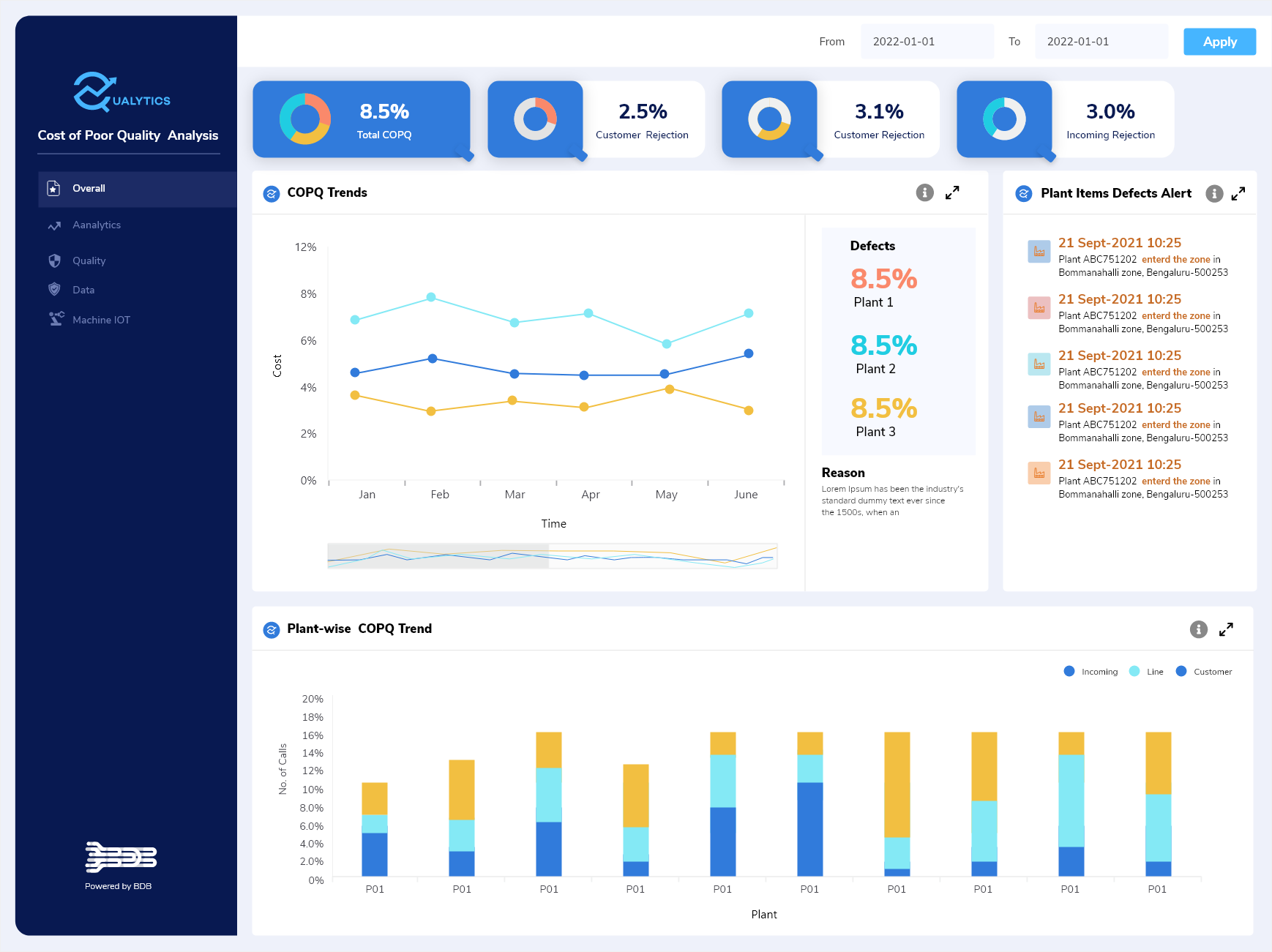Open the Aanalytics sidebar section
This screenshot has height=952, width=1272.
tap(97, 225)
